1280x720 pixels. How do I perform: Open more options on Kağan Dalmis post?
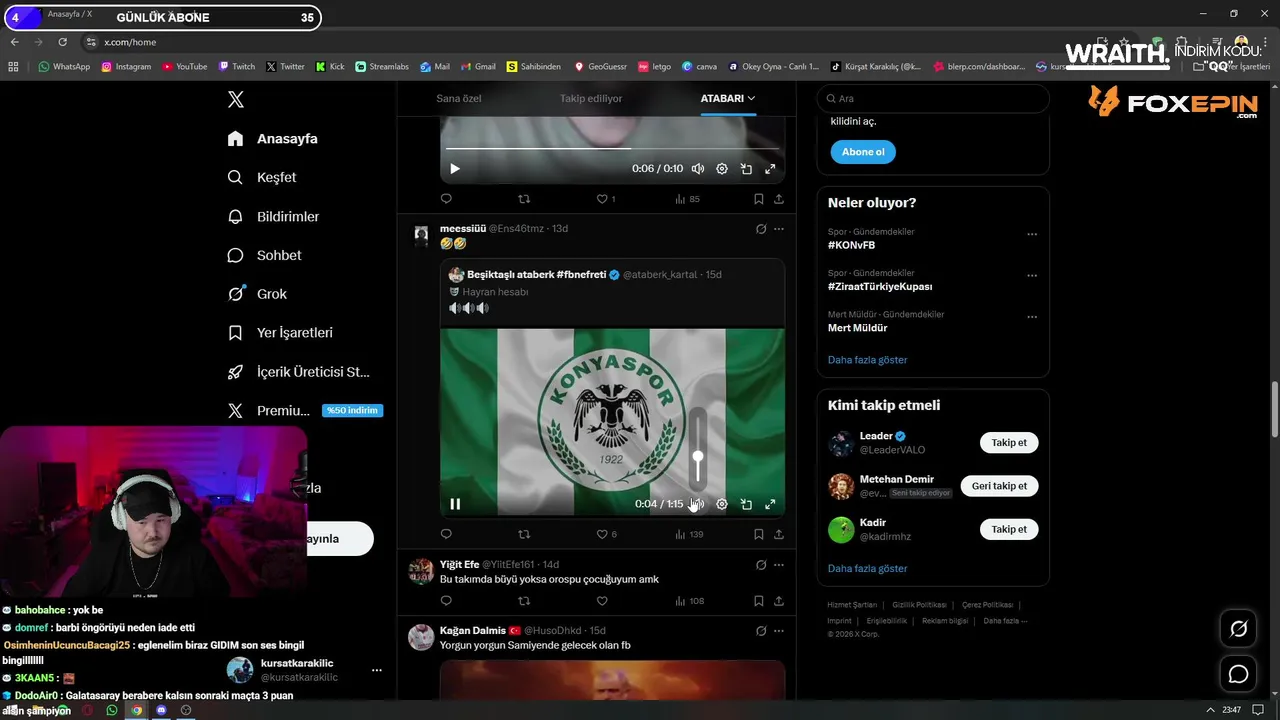779,631
